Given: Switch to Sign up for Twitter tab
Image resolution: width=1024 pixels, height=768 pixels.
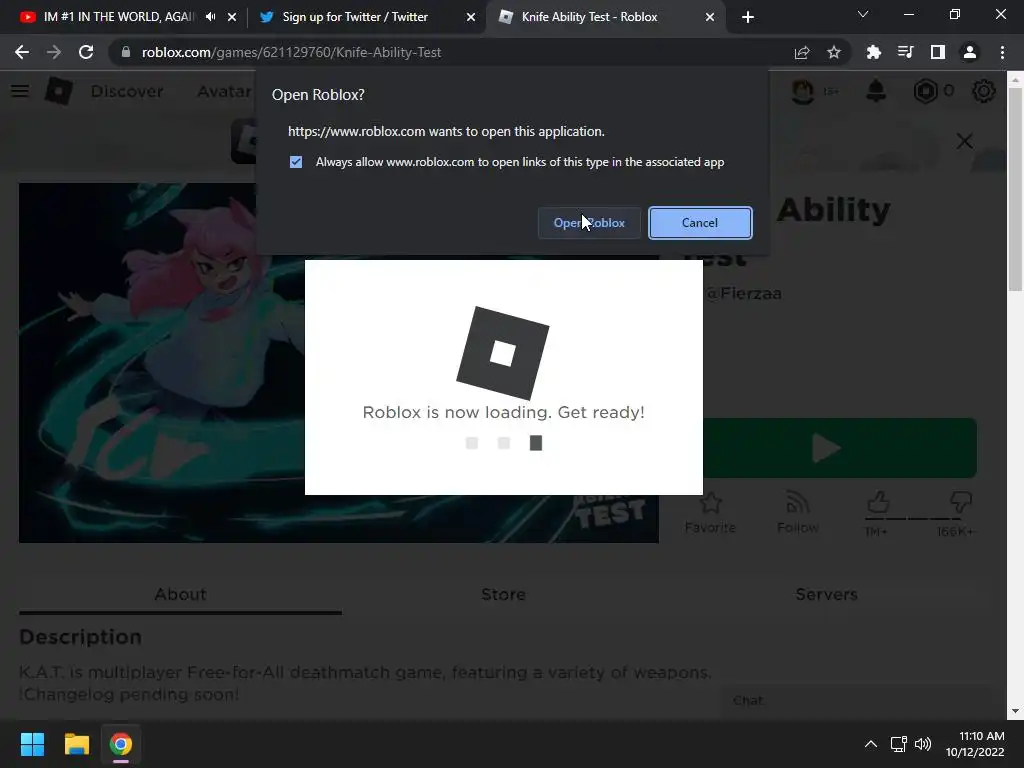Looking at the screenshot, I should click(355, 17).
